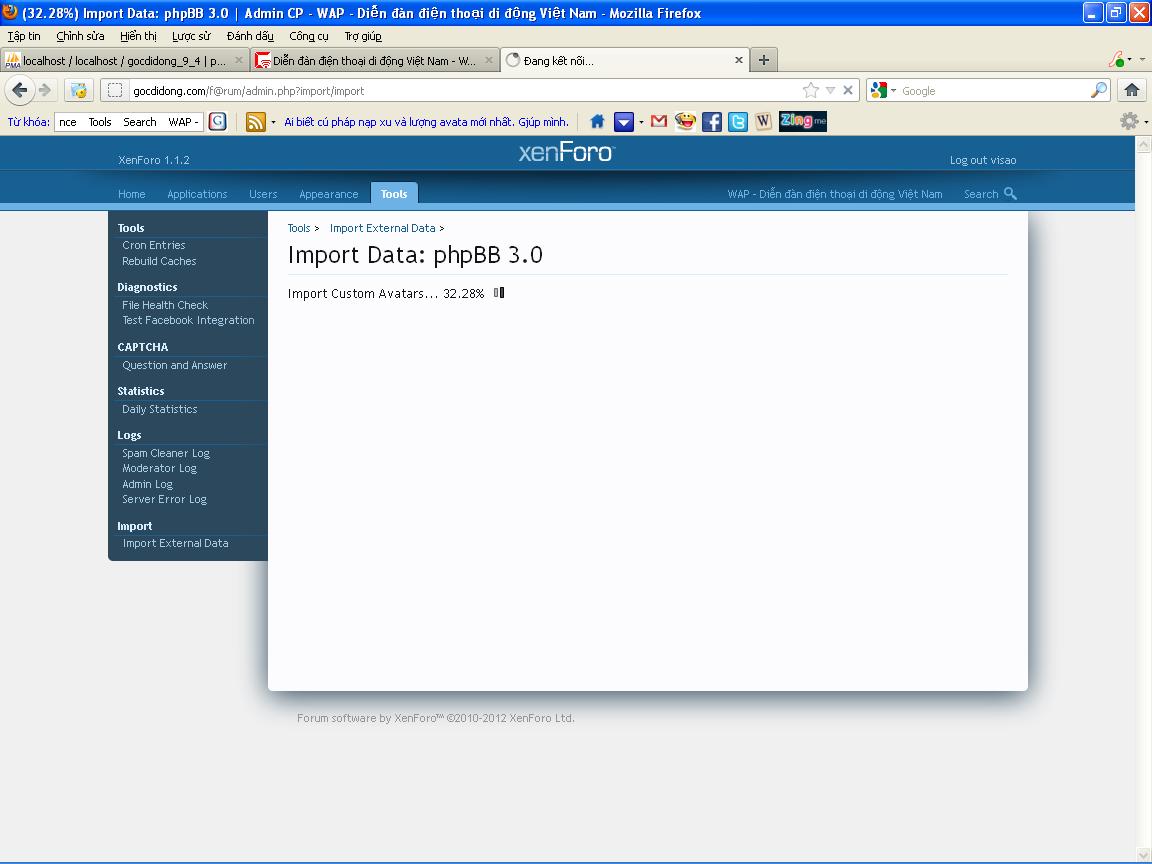Open Admin Log in sidebar
This screenshot has height=864, width=1152.
coord(147,484)
